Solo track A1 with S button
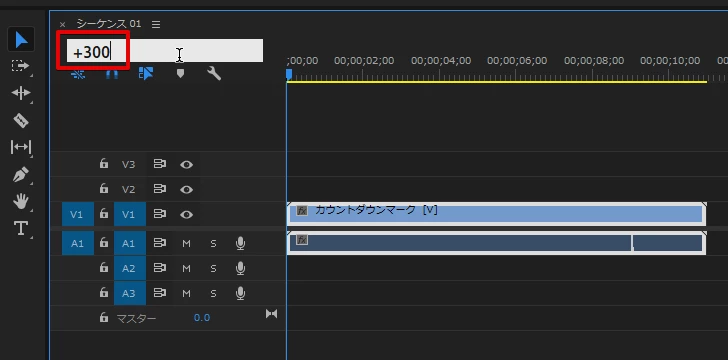Screen dimensions: 728x360 point(213,243)
